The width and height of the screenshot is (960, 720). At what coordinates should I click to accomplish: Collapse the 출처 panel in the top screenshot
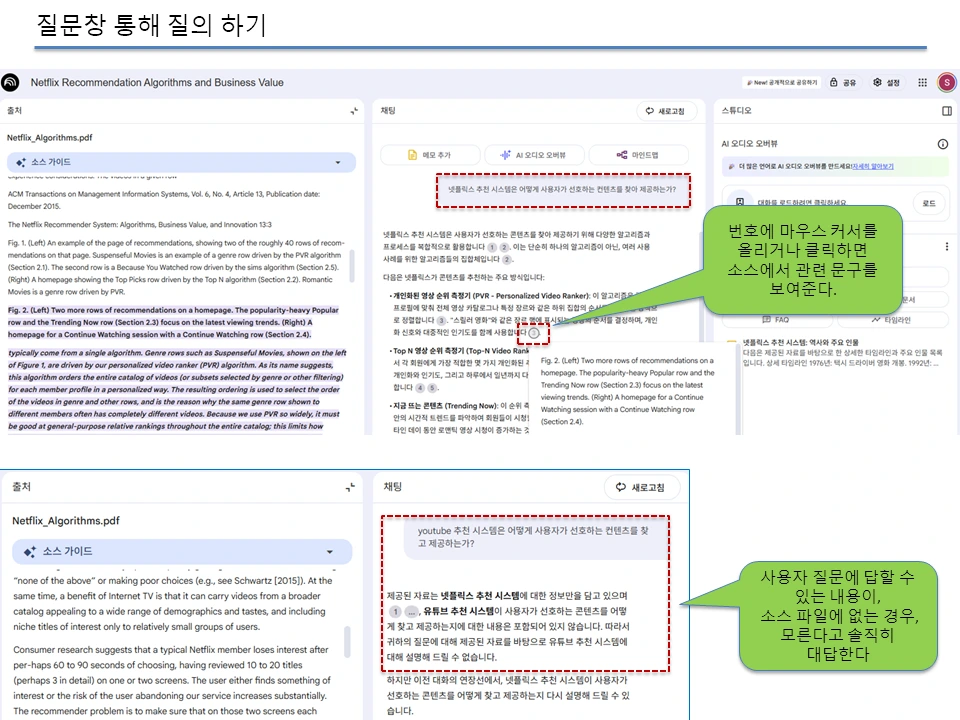click(x=354, y=111)
